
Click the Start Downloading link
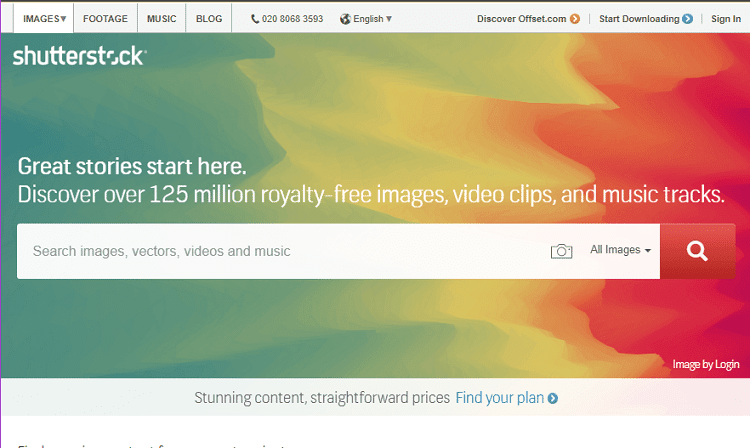(639, 19)
